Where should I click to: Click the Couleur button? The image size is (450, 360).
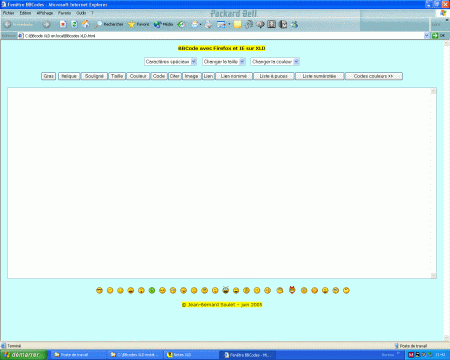click(138, 76)
